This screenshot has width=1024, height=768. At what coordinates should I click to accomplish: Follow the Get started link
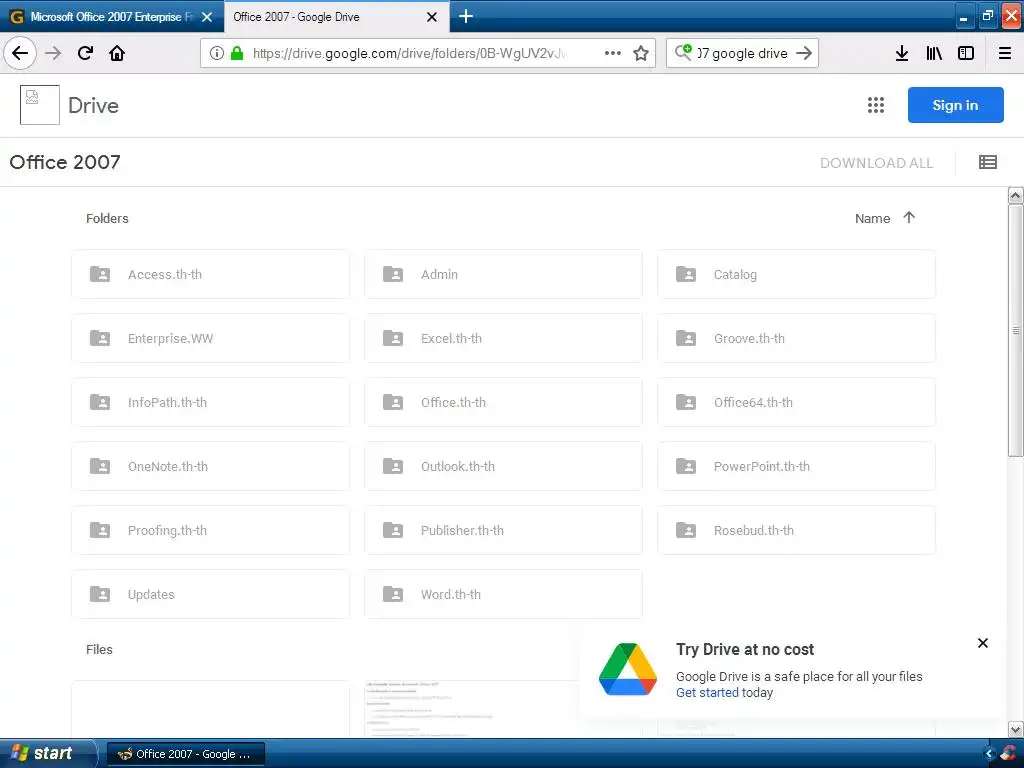tap(707, 692)
